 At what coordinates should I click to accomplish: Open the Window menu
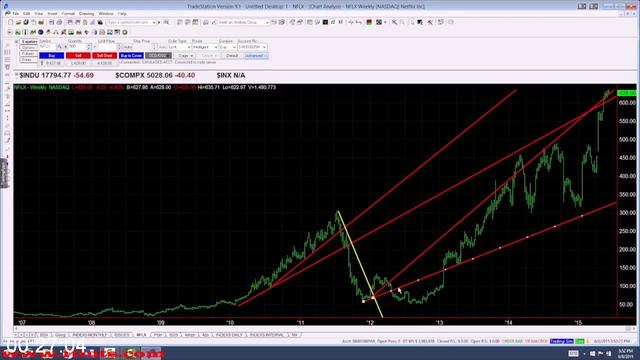pos(106,13)
